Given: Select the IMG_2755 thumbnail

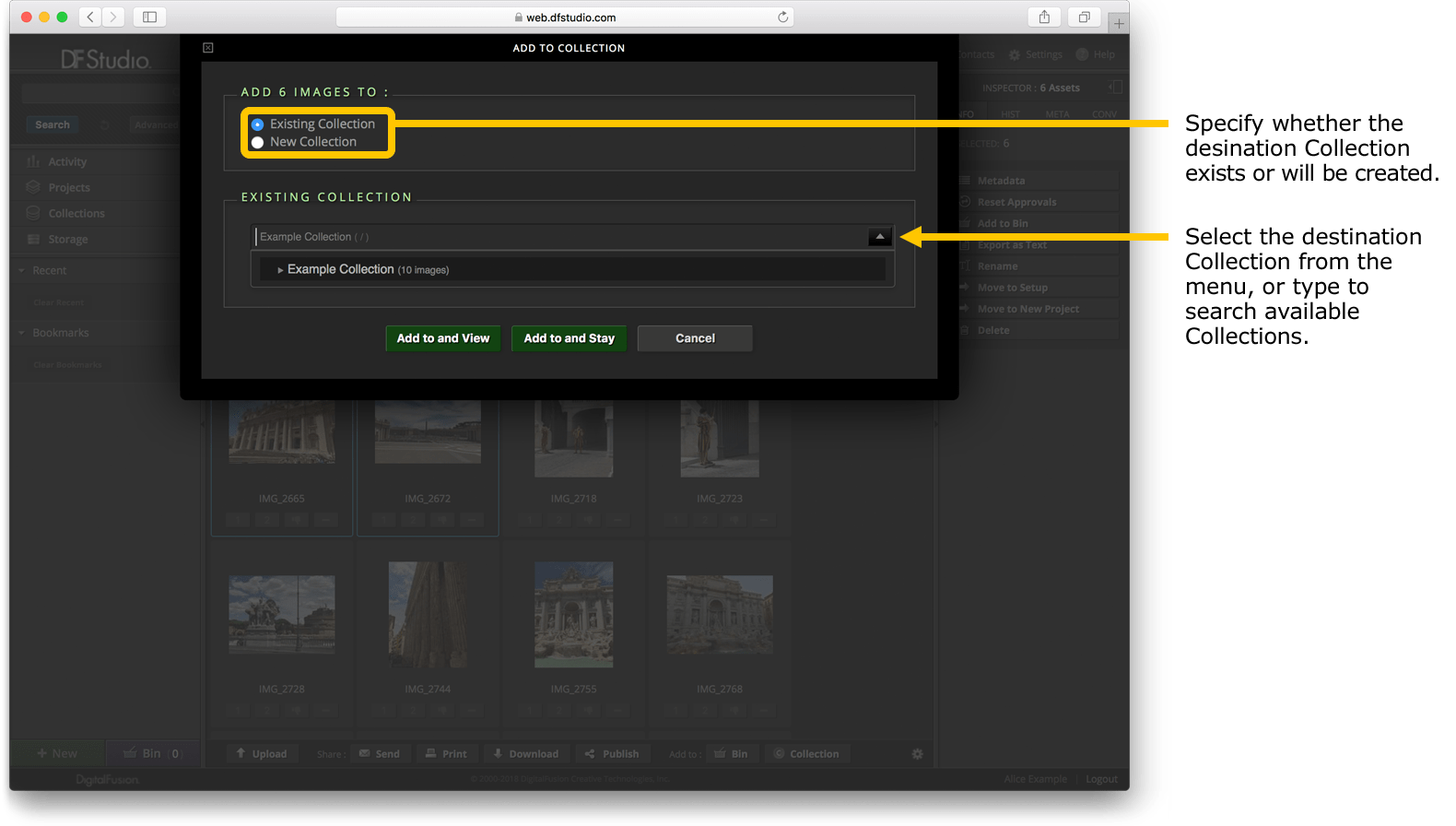Looking at the screenshot, I should click(573, 615).
